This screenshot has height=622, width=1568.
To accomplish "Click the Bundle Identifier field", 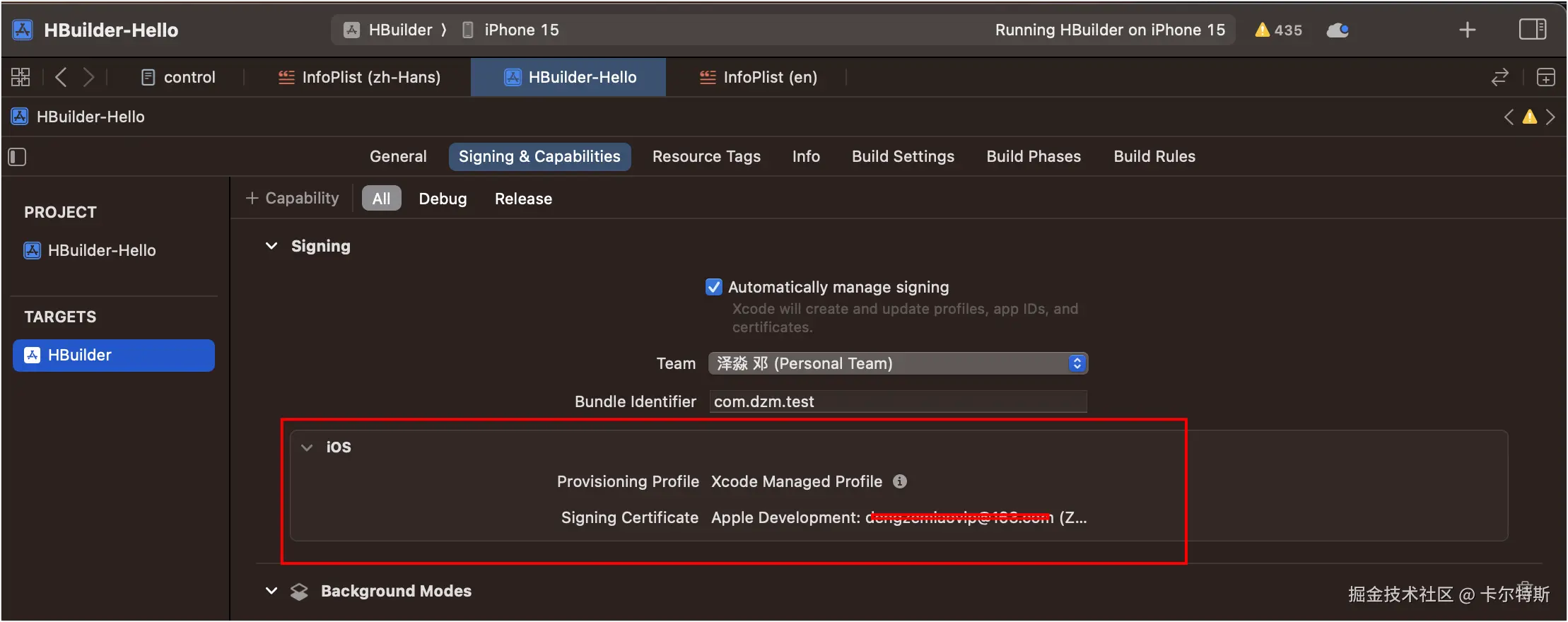I will tap(898, 401).
